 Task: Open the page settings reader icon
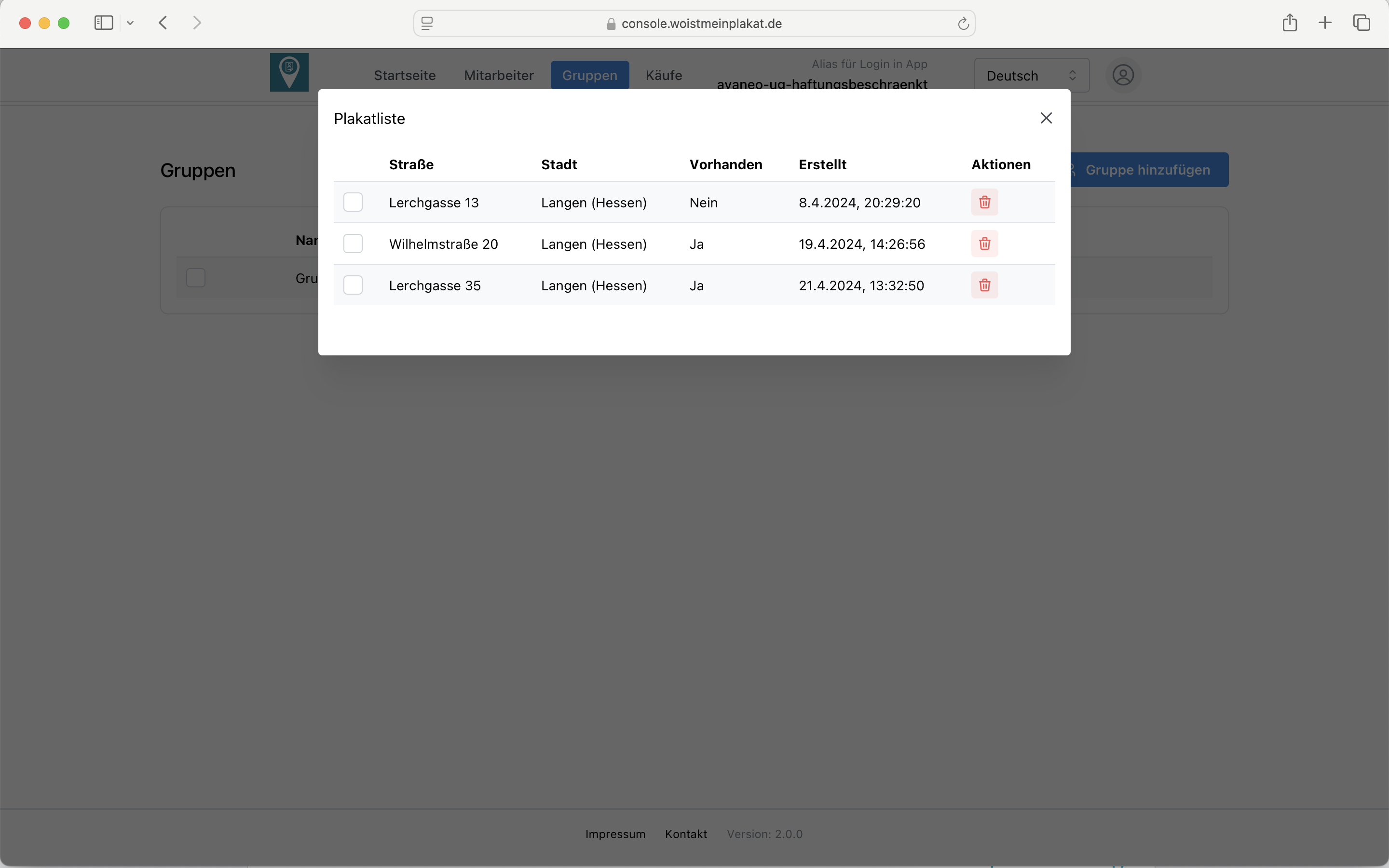click(427, 24)
